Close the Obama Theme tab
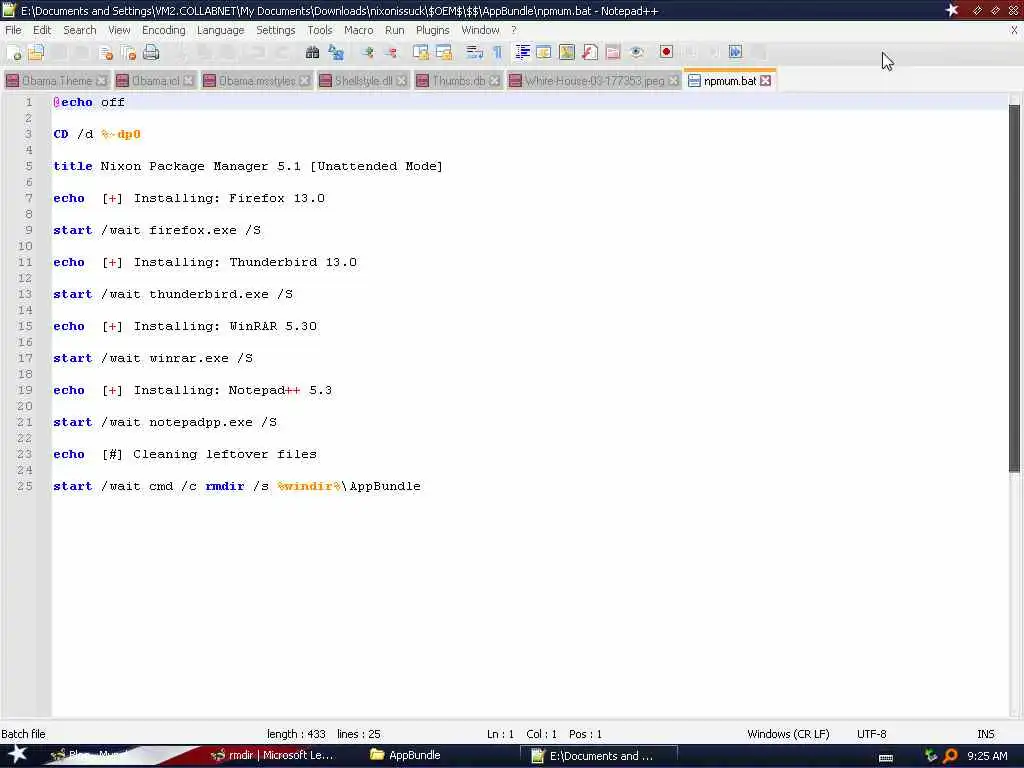Screen dimensions: 1024x768 (x=101, y=80)
